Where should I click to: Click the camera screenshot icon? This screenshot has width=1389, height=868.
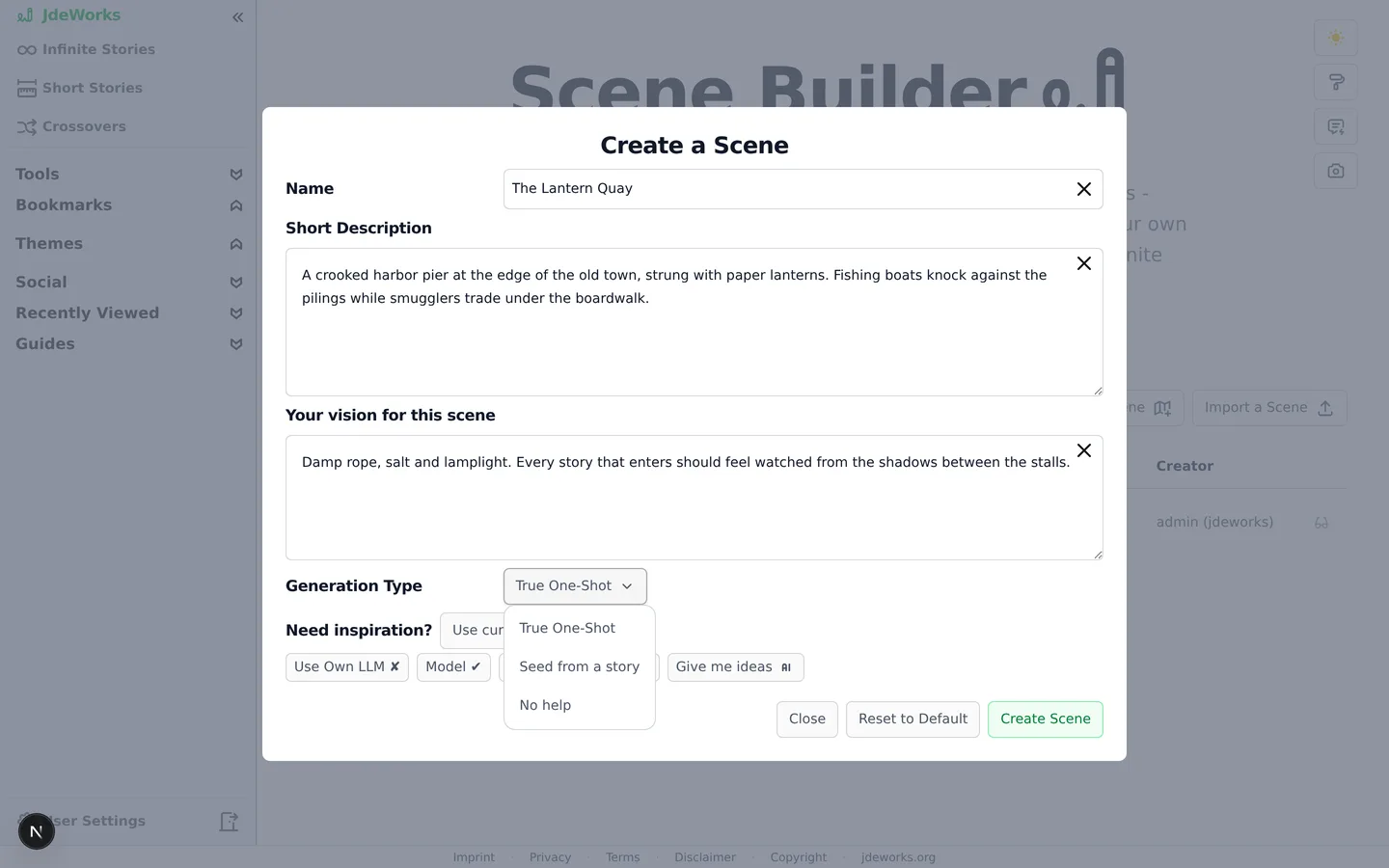[1336, 171]
